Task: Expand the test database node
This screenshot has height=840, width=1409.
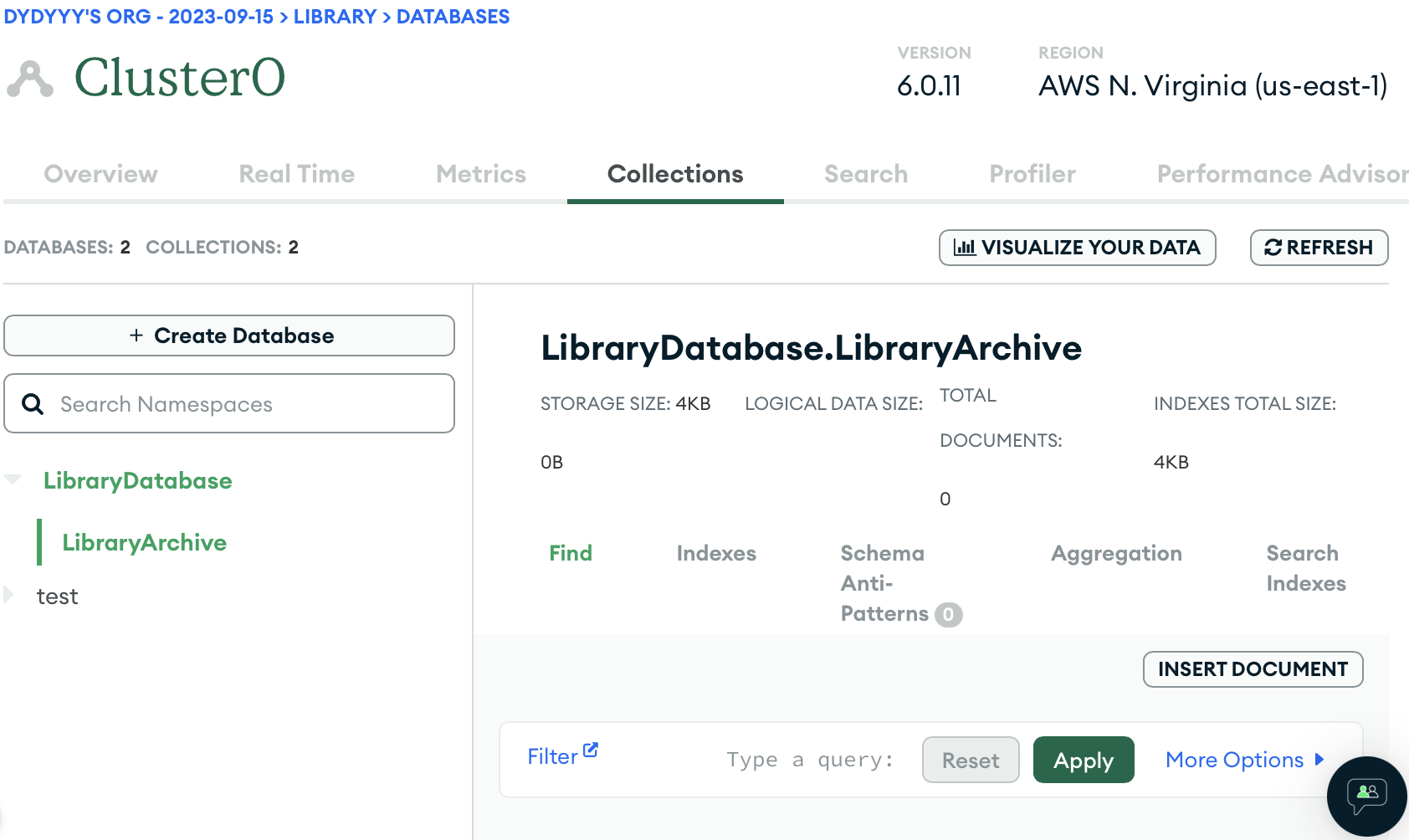Action: pos(9,595)
